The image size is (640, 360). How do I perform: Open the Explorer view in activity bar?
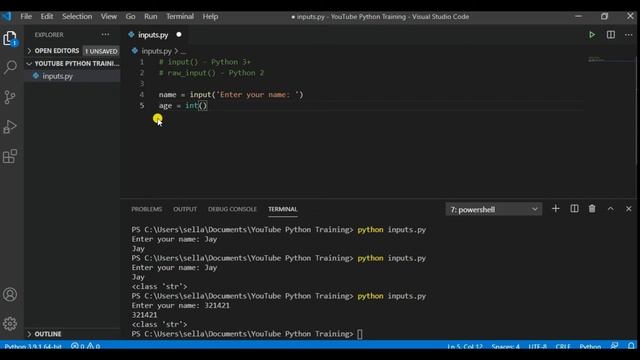(x=10, y=39)
